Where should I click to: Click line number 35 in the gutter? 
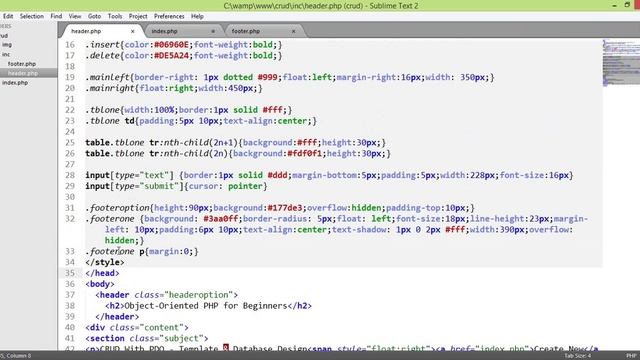click(x=70, y=273)
